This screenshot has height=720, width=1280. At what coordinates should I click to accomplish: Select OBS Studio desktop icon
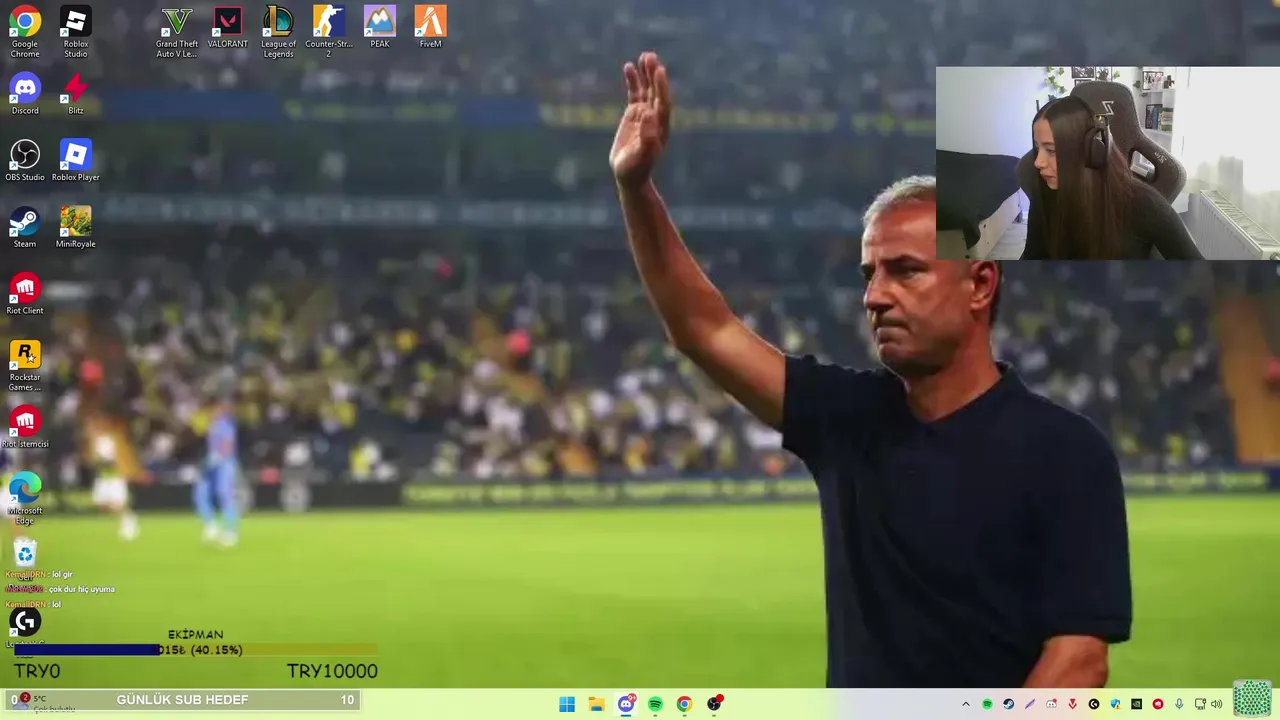point(25,161)
